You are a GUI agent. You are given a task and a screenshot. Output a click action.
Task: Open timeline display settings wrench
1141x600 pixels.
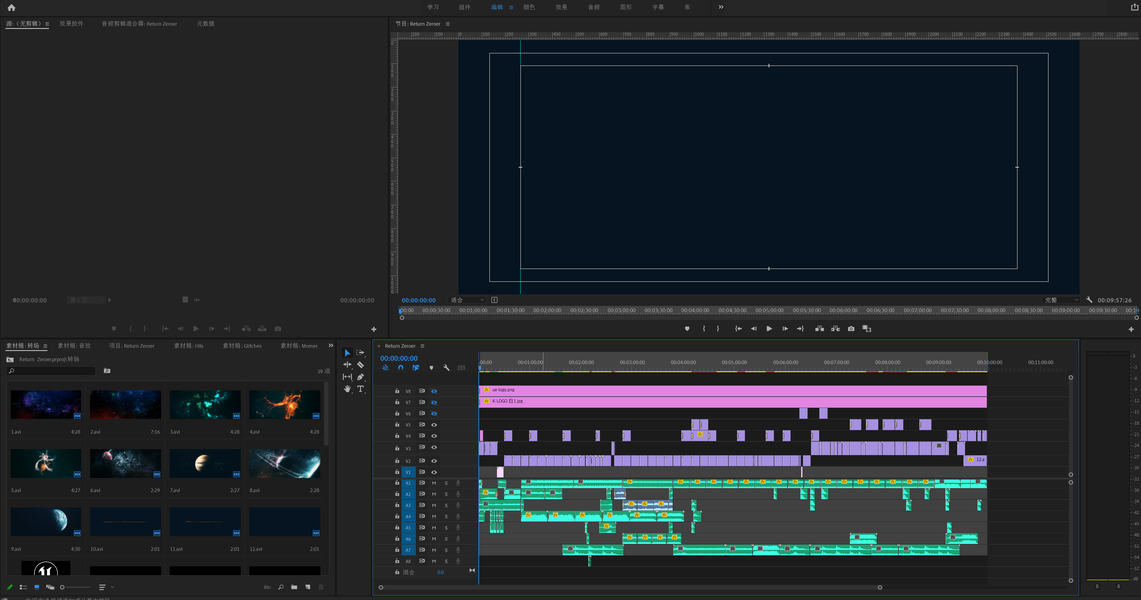[446, 368]
